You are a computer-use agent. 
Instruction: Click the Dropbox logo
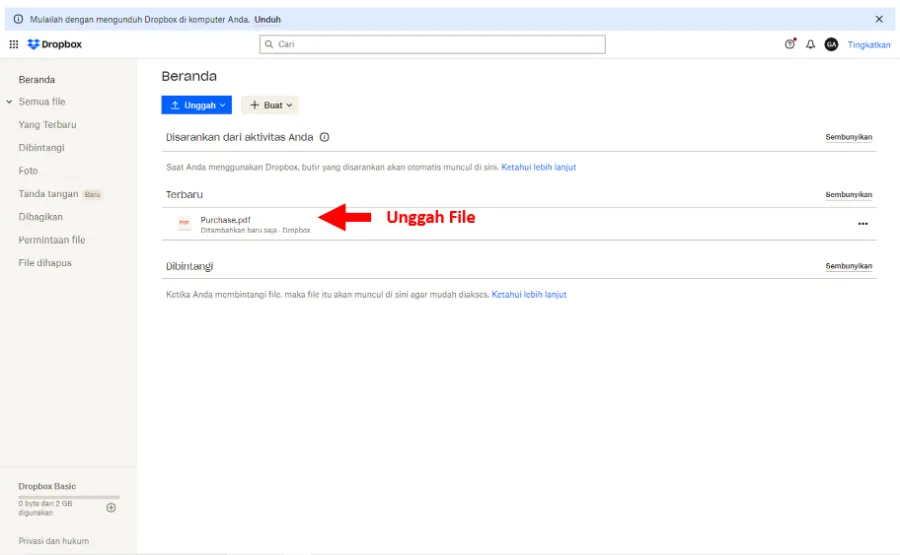(55, 44)
